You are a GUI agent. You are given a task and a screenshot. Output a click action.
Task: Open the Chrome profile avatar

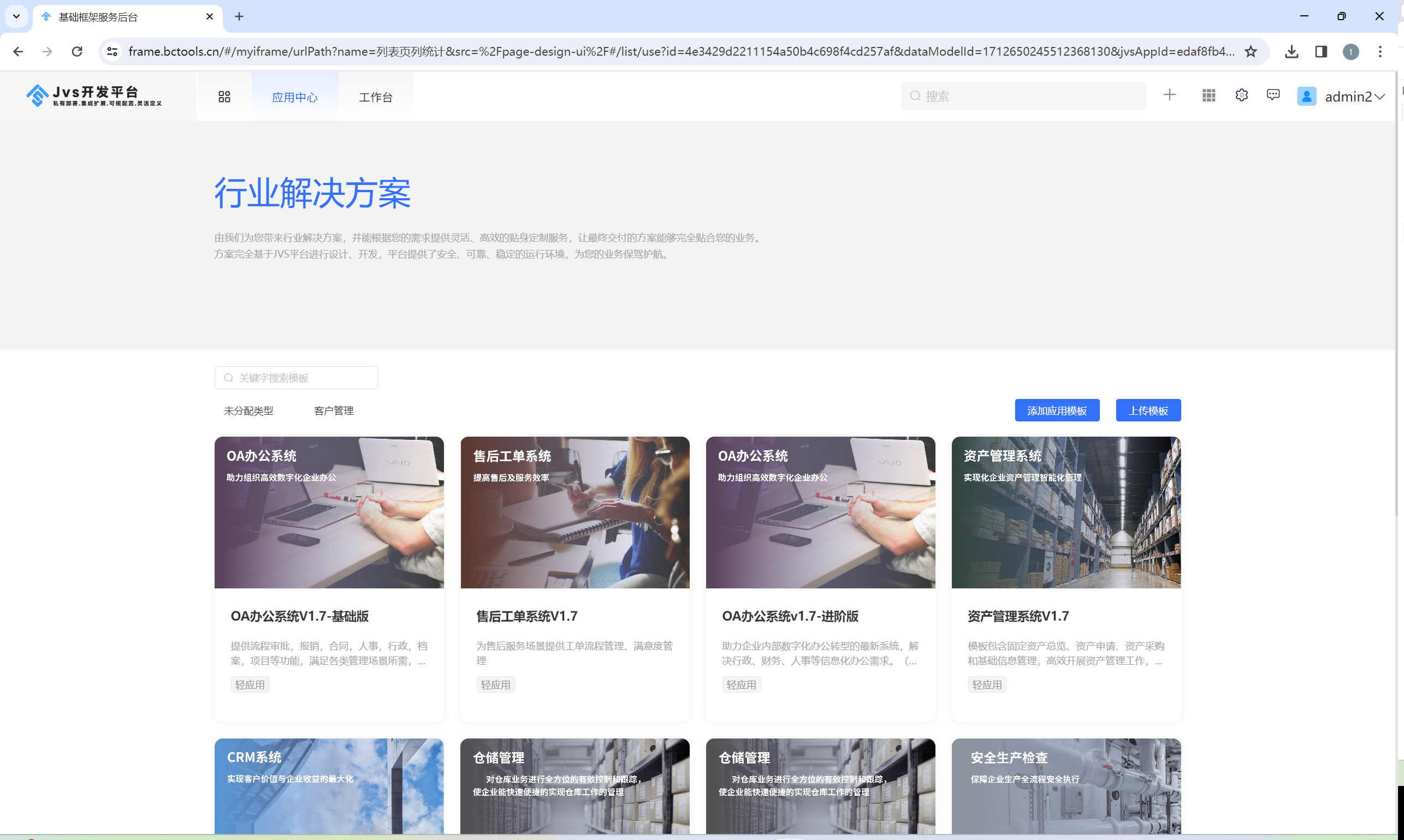pos(1351,51)
